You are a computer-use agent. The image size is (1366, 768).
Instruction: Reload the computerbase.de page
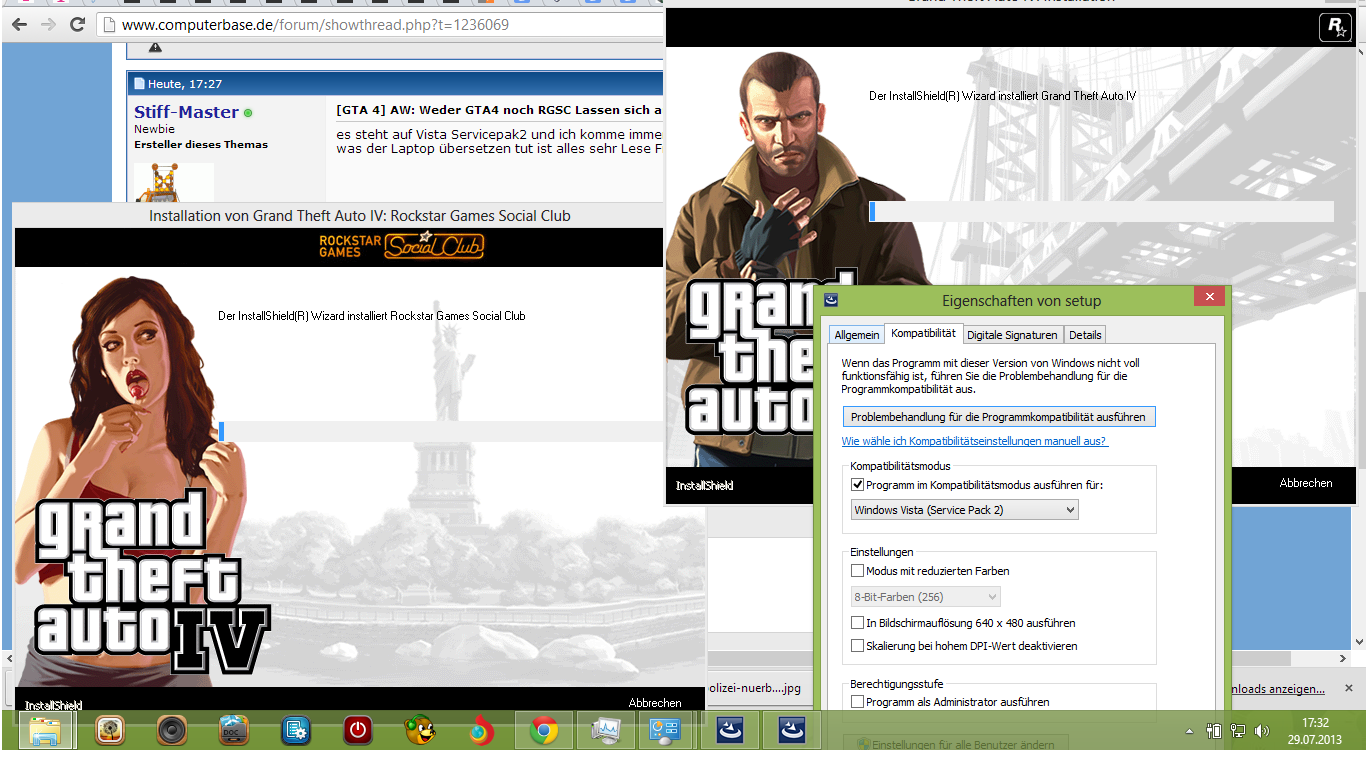(x=77, y=24)
